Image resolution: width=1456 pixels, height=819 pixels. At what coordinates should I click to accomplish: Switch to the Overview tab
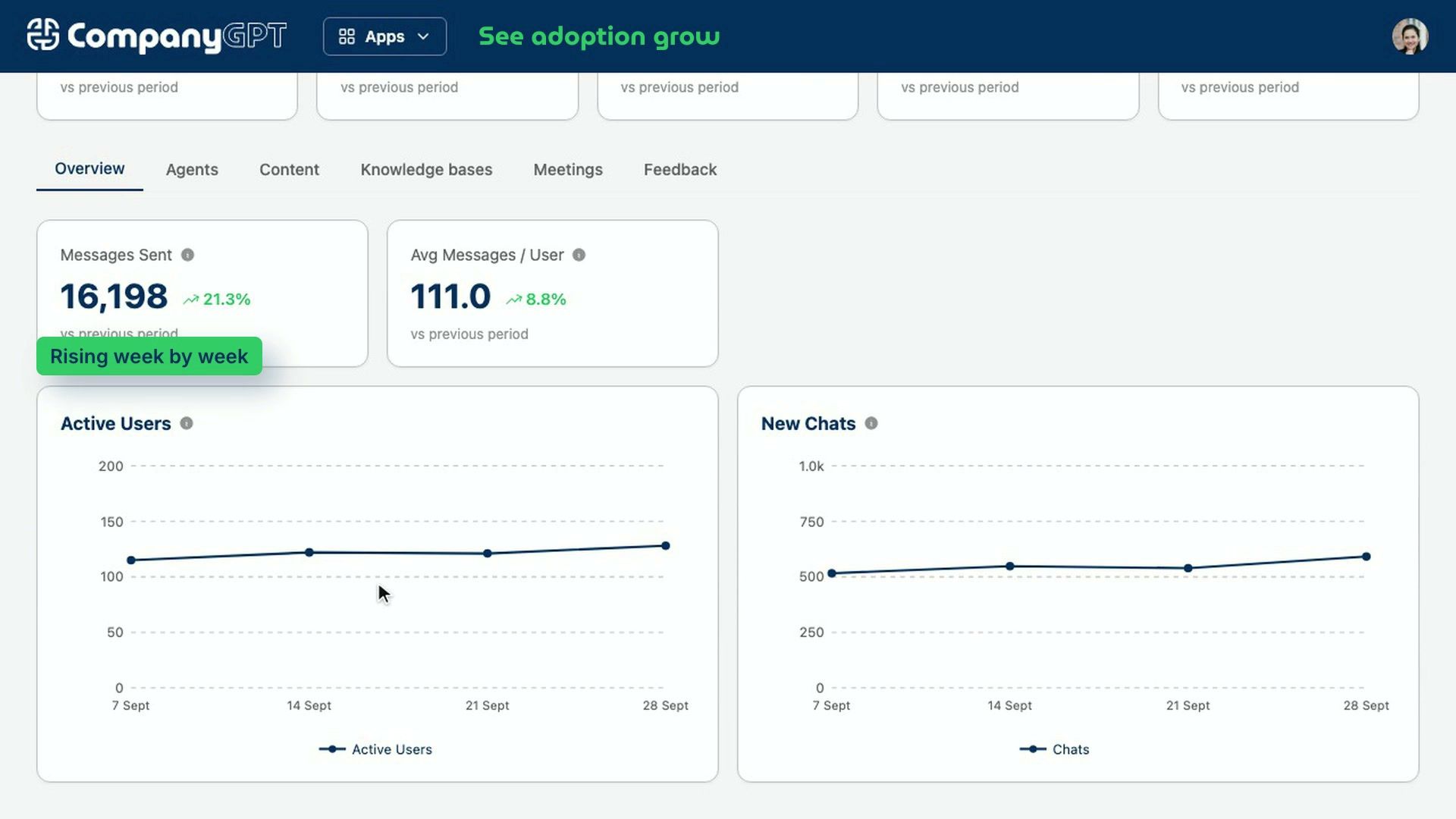coord(89,169)
